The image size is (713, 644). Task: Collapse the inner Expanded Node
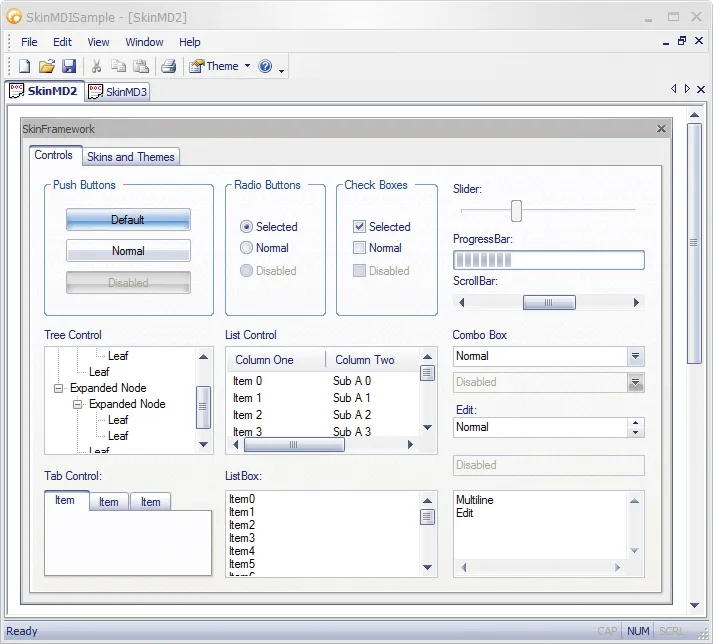78,404
